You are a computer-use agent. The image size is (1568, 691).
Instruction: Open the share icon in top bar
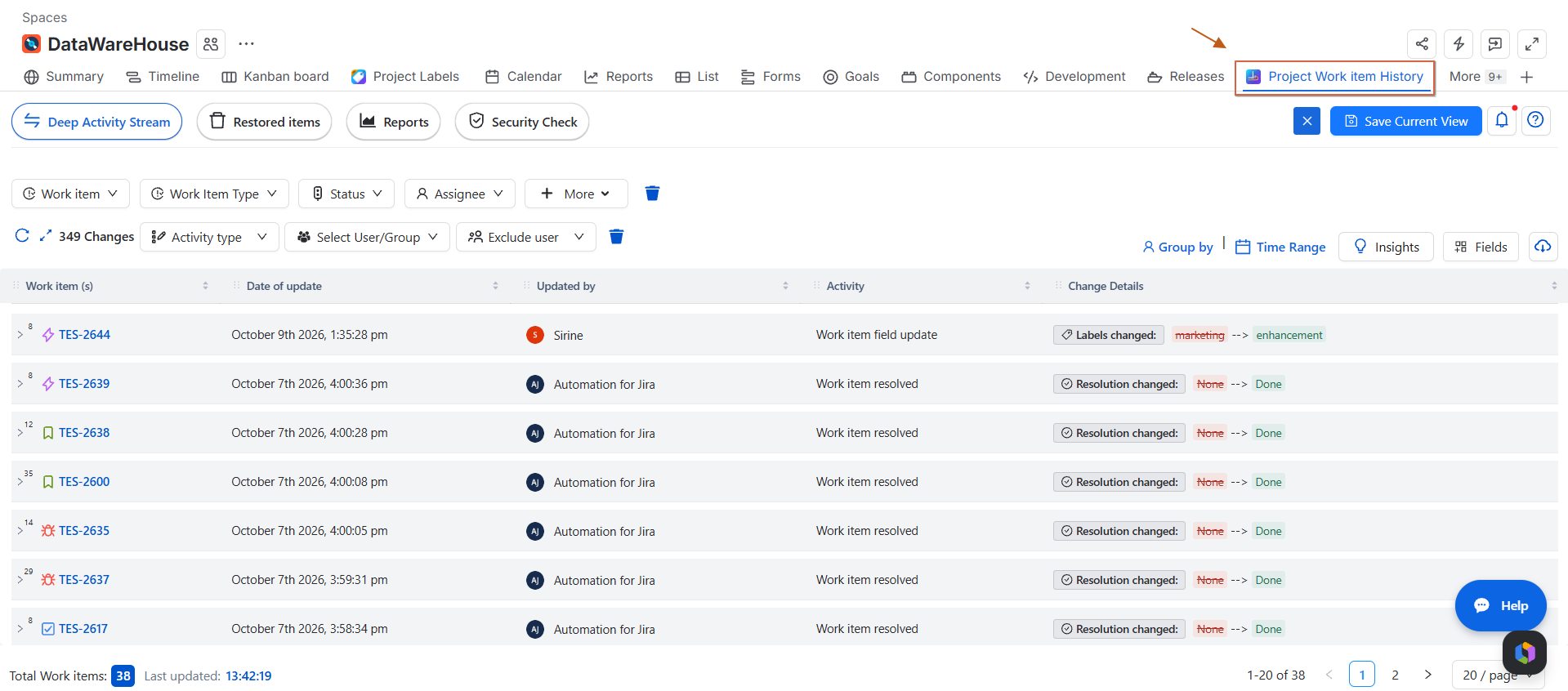tap(1422, 44)
